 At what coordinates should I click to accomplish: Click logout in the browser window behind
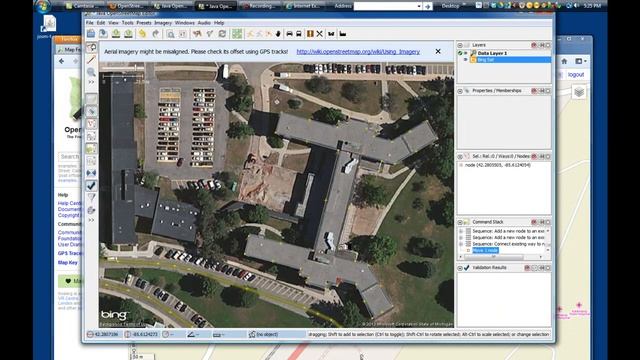[x=576, y=75]
